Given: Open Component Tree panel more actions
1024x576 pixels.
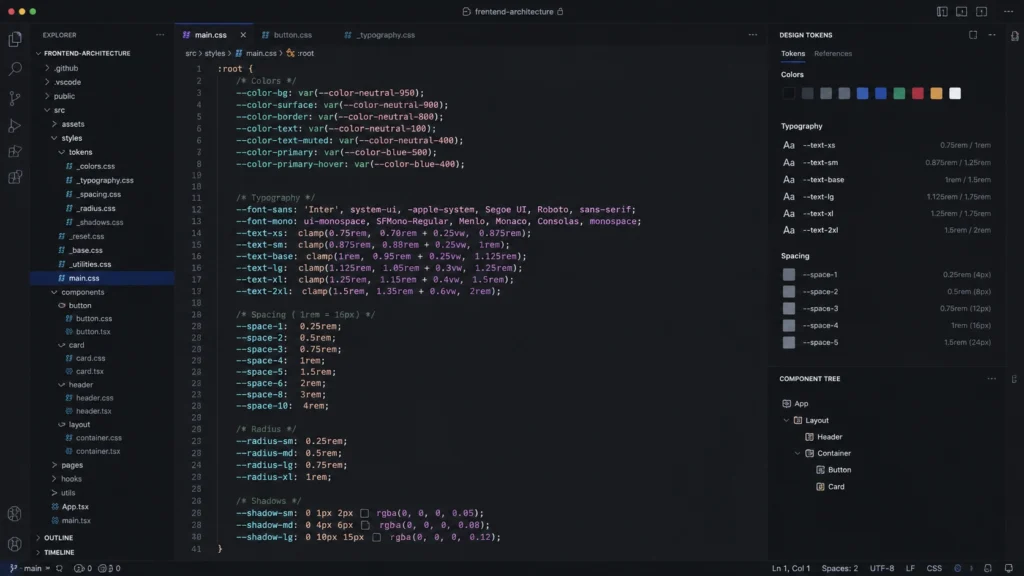Looking at the screenshot, I should click(991, 378).
